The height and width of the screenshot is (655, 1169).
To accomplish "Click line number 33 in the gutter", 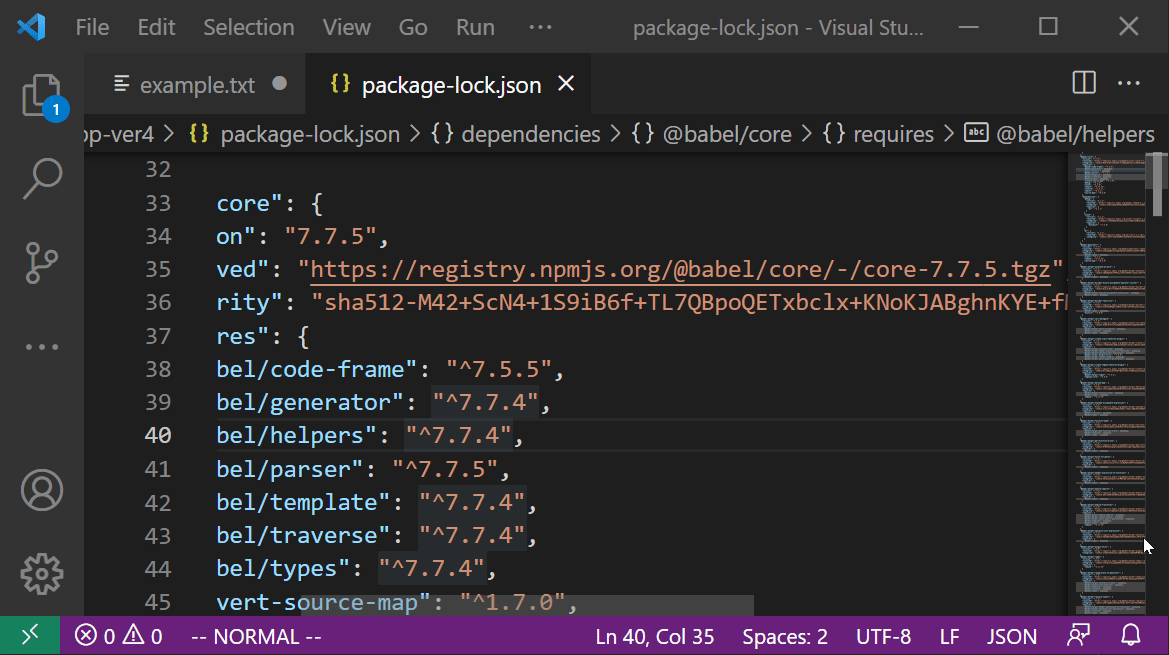I will (158, 203).
